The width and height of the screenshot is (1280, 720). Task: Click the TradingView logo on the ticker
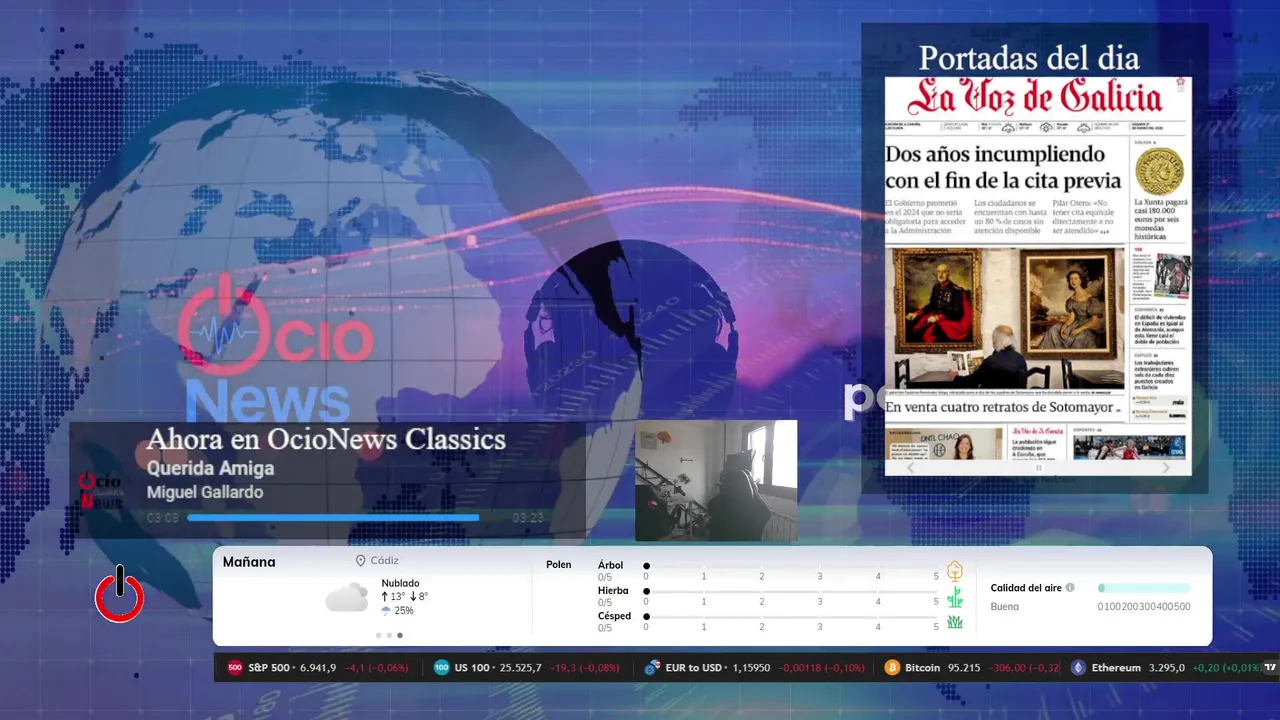(1271, 668)
